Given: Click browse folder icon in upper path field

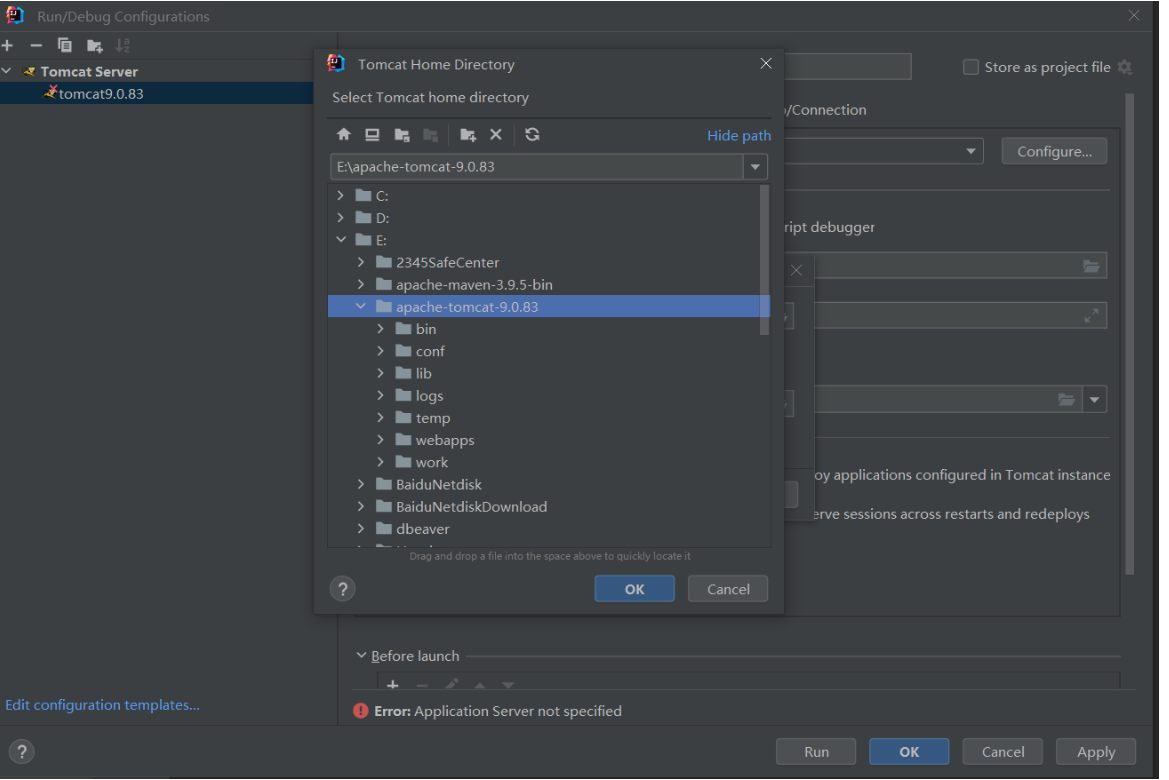Looking at the screenshot, I should [1091, 266].
